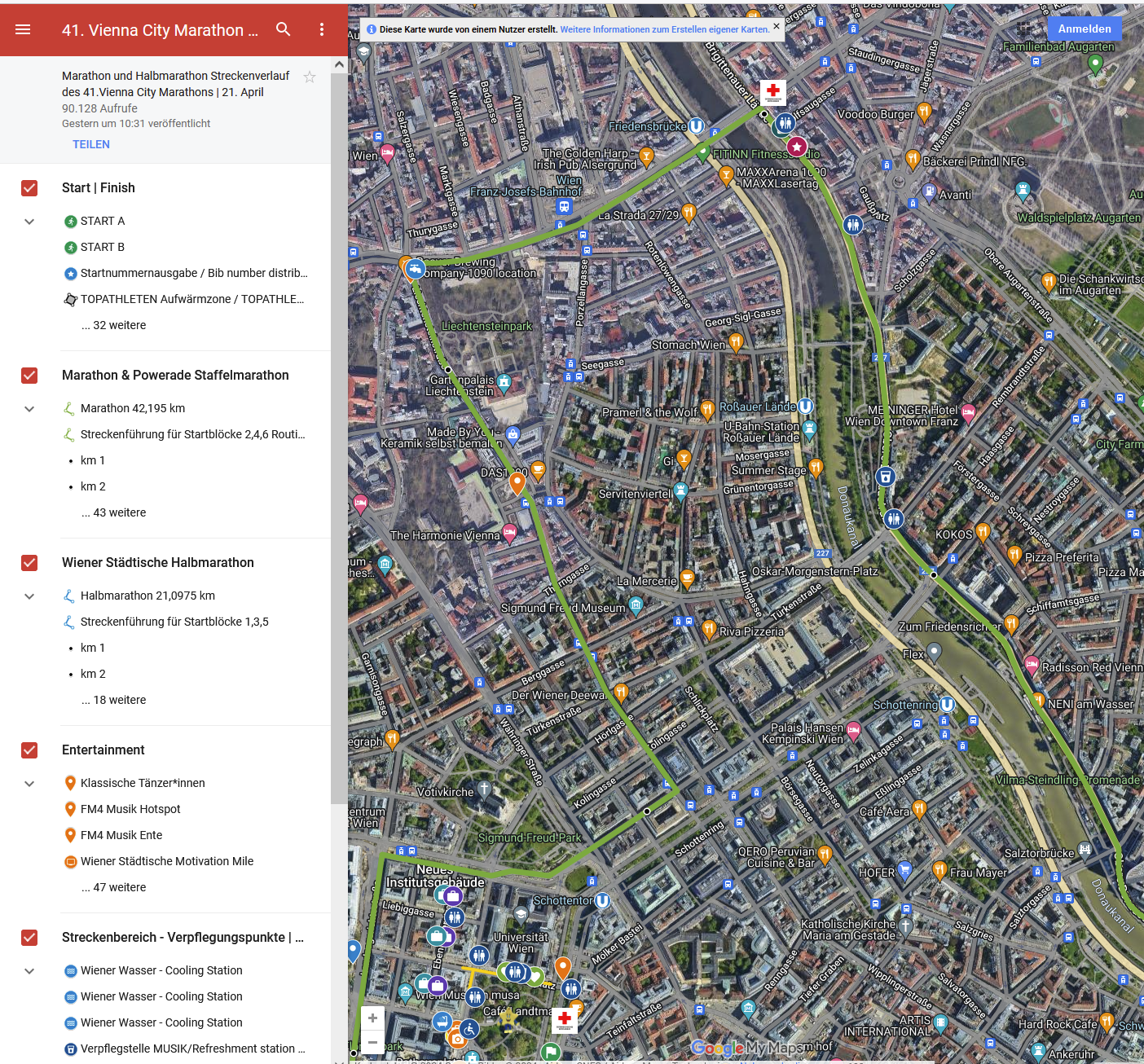Click the Franz-Josefs-Bahnhof train marker
1144x1064 pixels.
(x=564, y=206)
